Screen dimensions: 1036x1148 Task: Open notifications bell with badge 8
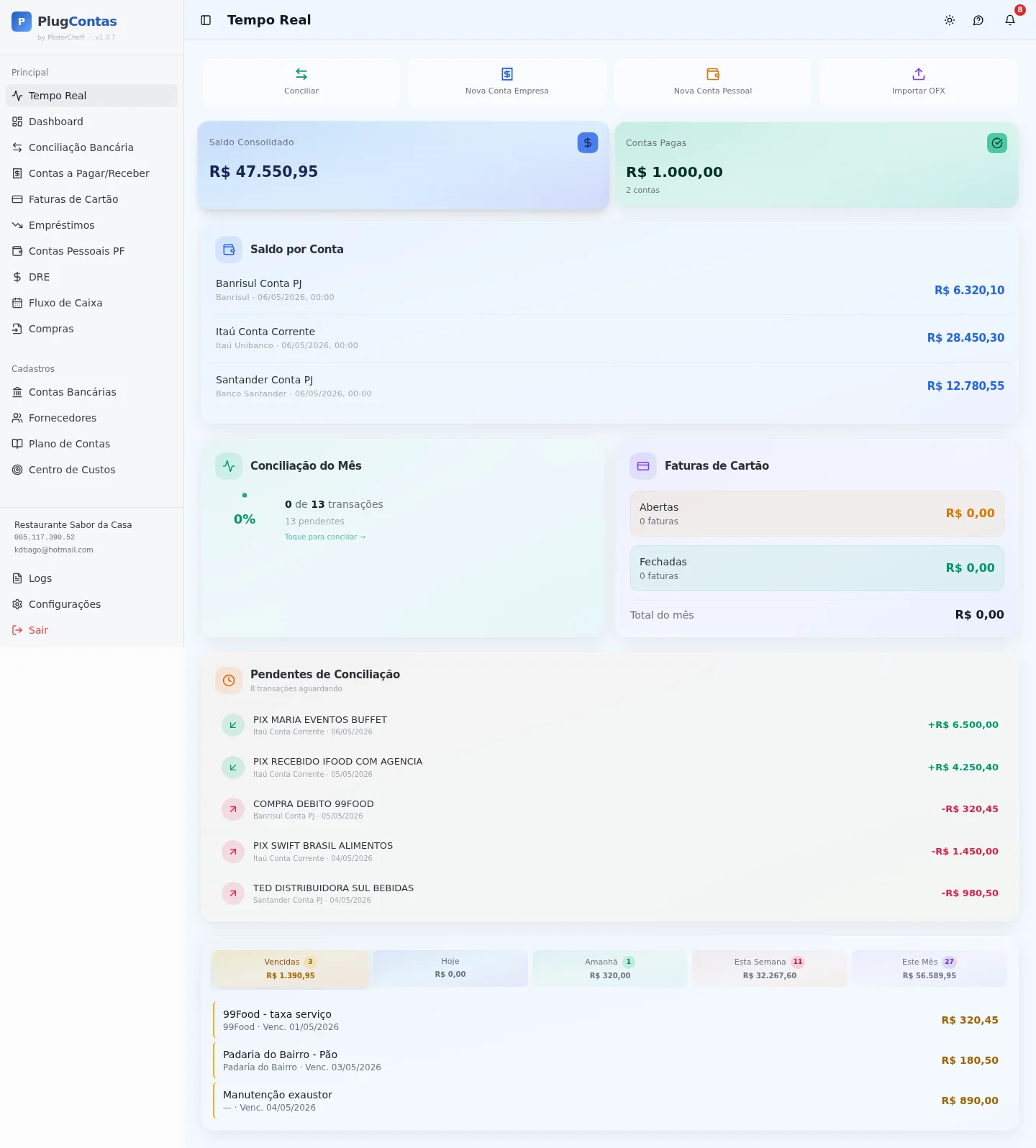pos(1010,20)
